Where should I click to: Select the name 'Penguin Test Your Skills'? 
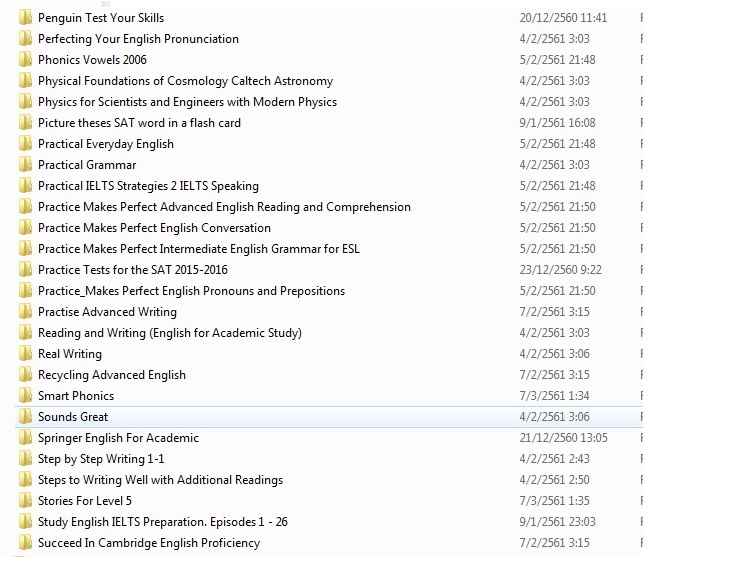coord(101,18)
